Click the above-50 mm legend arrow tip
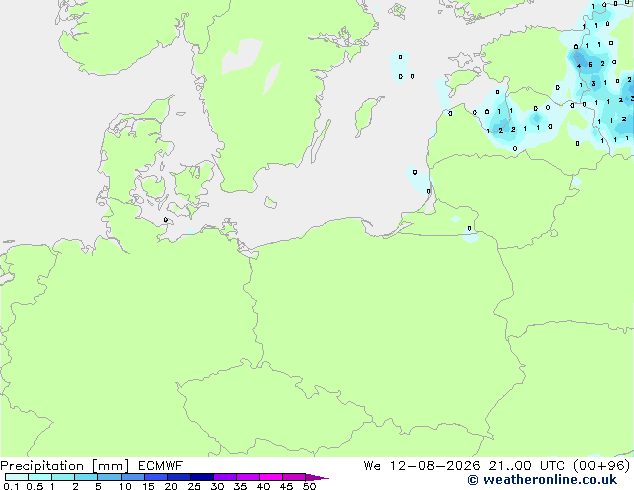Image resolution: width=634 pixels, height=490 pixels. point(317,477)
